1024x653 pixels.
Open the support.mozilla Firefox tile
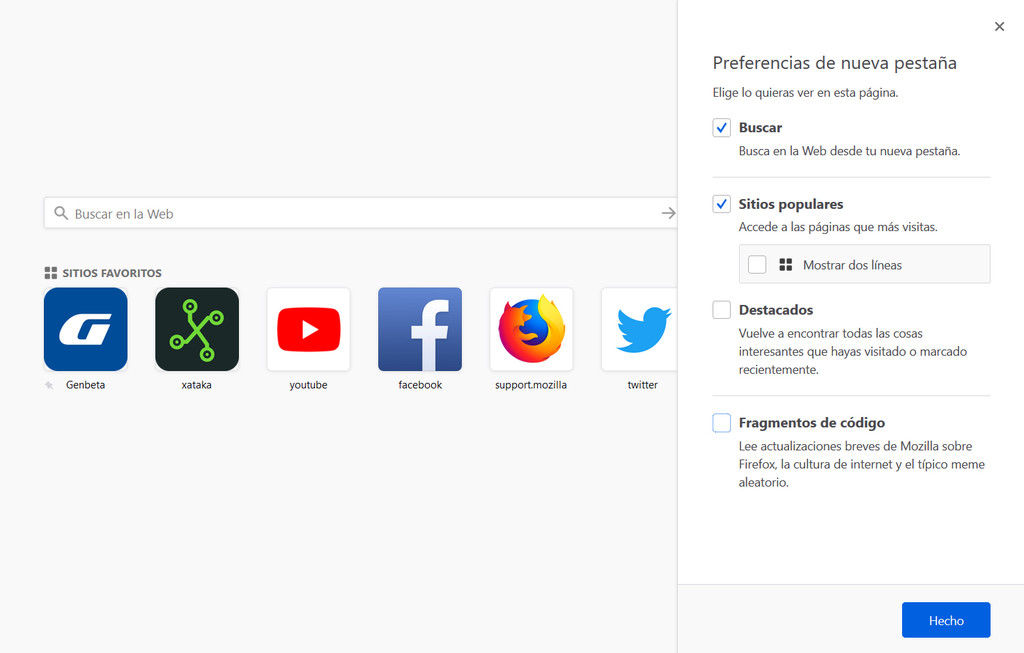pos(531,329)
